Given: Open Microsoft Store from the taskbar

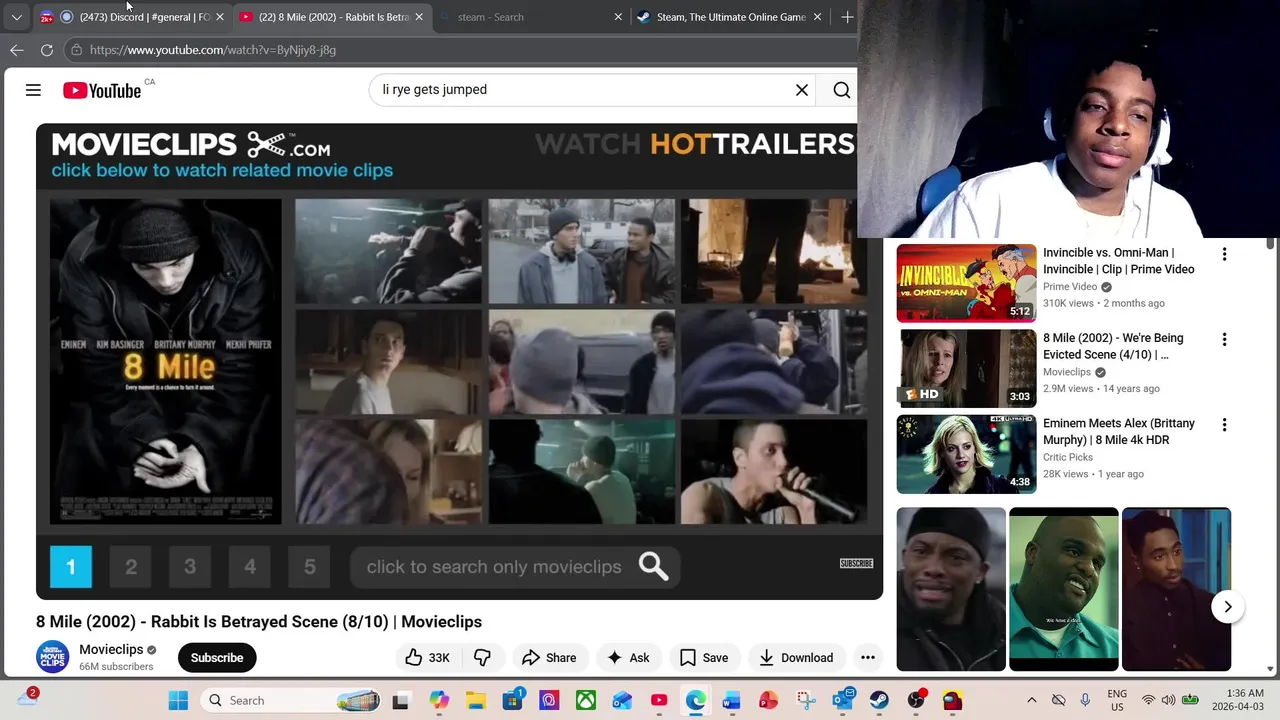Looking at the screenshot, I should pyautogui.click(x=513, y=700).
